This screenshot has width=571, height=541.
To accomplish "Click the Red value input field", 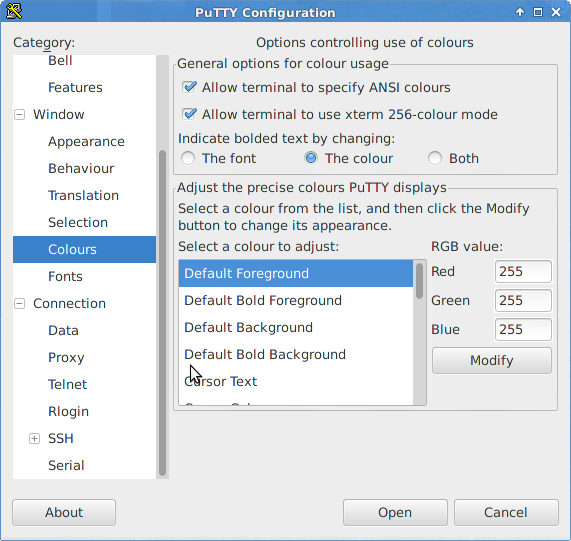I will (523, 272).
